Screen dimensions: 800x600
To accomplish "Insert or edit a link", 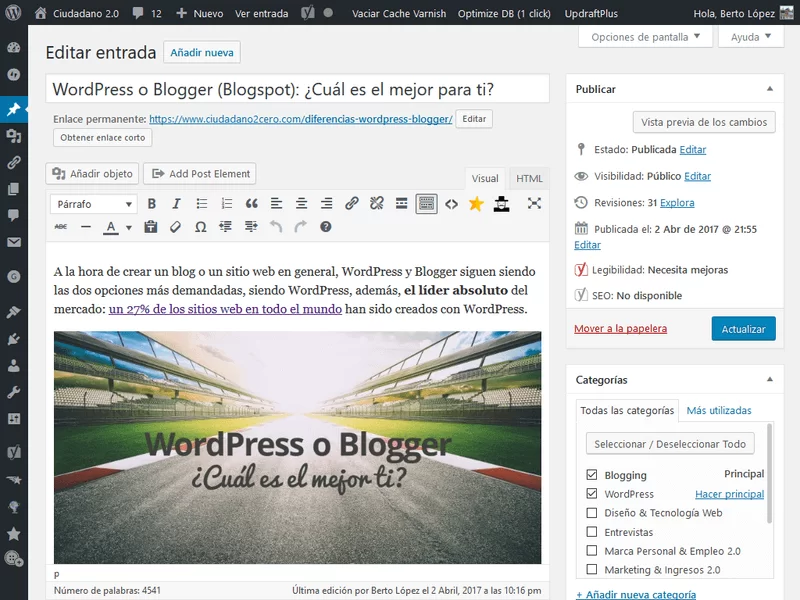I will click(352, 204).
